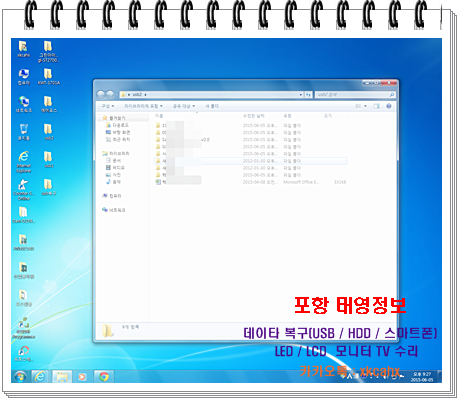Image resolution: width=459 pixels, height=400 pixels.
Task: Open 비디오 (Videos) library
Action: (x=115, y=168)
